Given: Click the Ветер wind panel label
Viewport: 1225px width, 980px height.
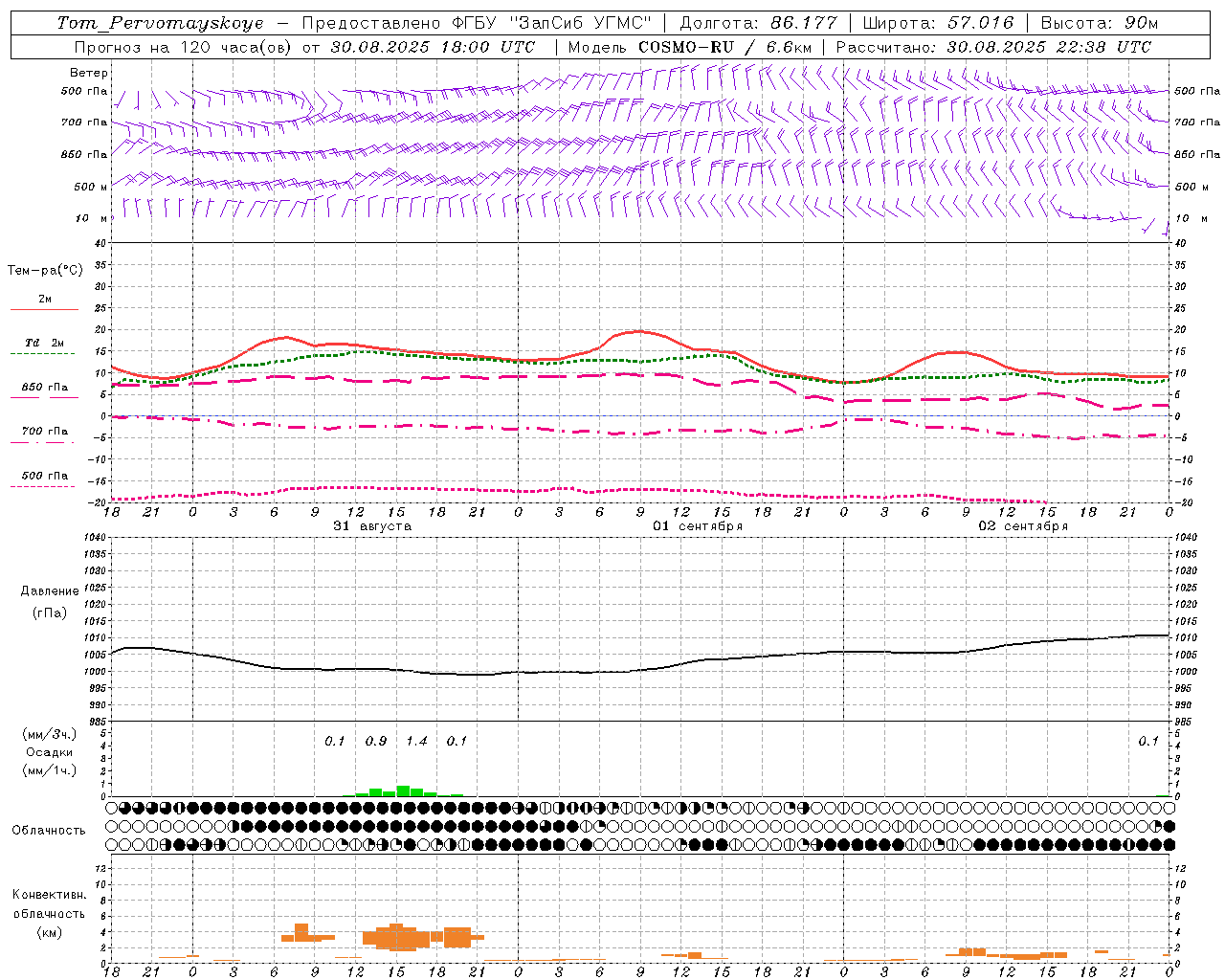Looking at the screenshot, I should coord(89,73).
